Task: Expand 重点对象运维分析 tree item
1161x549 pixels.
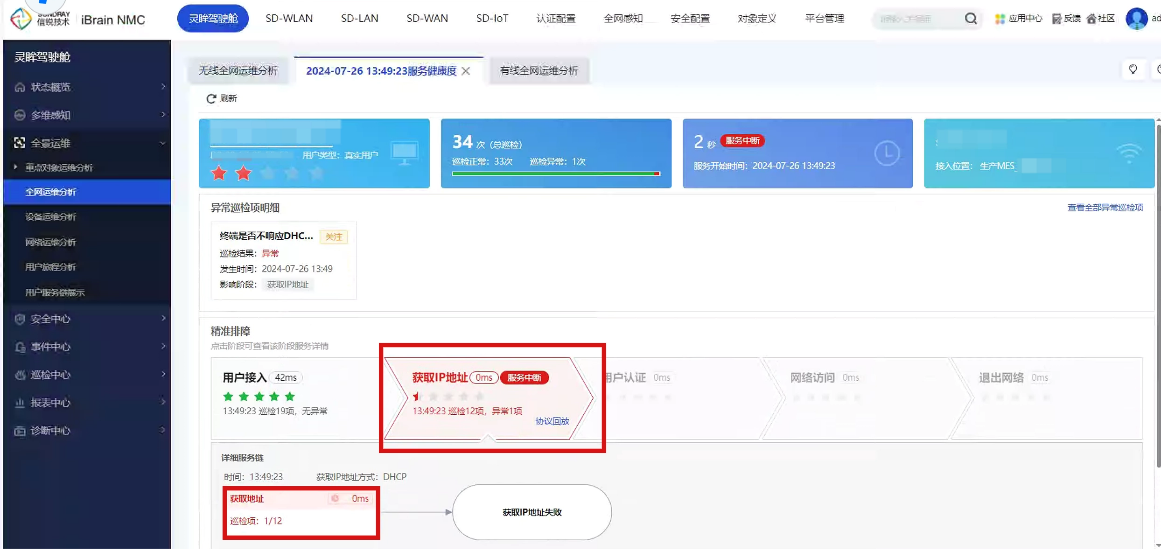Action: (16, 167)
